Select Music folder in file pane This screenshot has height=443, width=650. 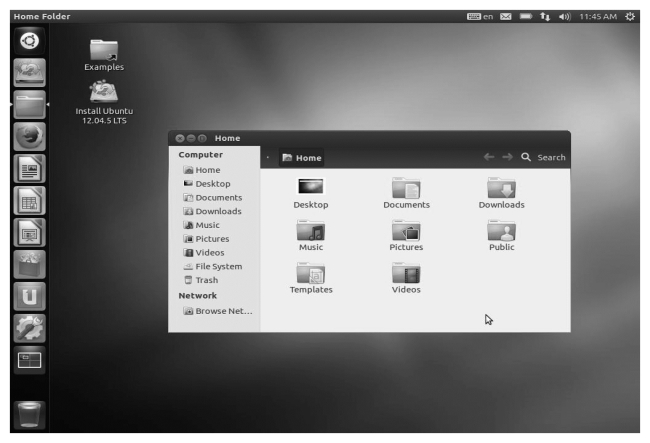tap(311, 236)
